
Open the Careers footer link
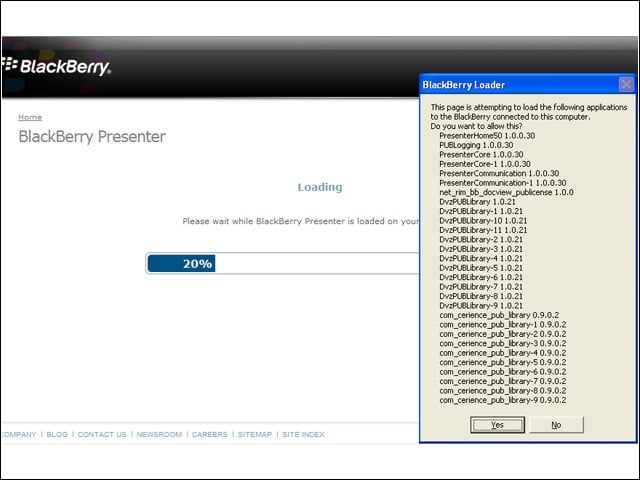pos(210,434)
